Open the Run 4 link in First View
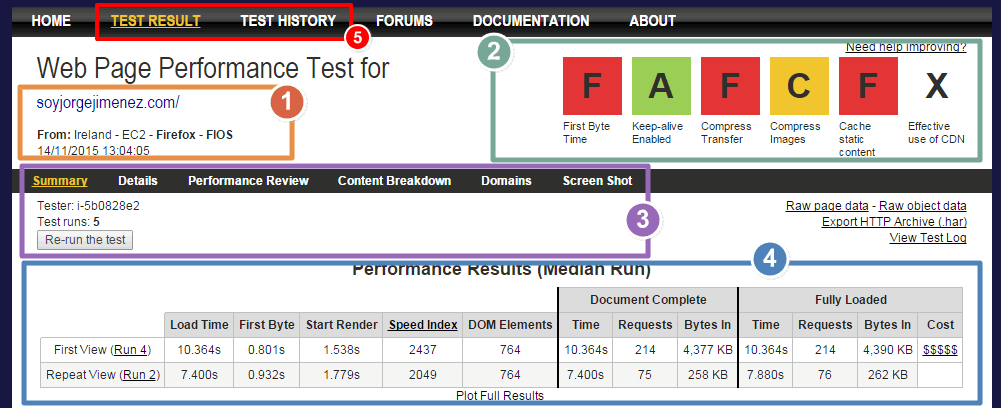This screenshot has height=408, width=1001. tap(130, 350)
